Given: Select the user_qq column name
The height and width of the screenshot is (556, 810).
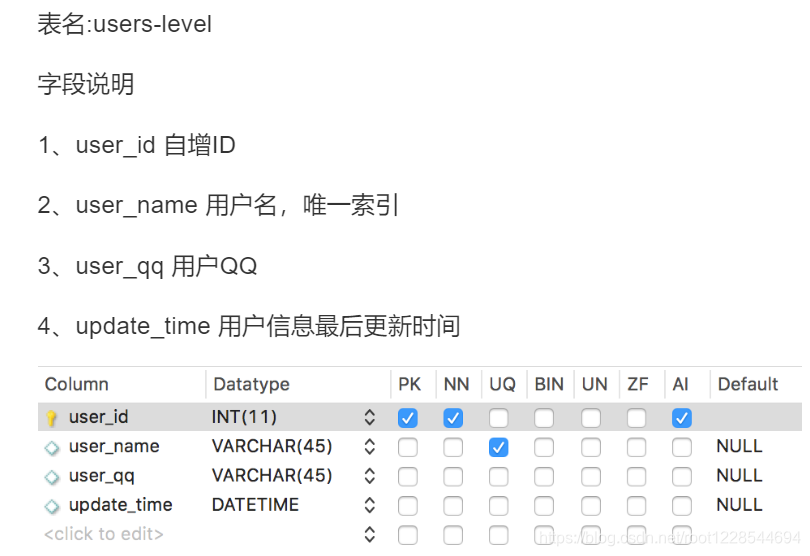Looking at the screenshot, I should [x=102, y=476].
